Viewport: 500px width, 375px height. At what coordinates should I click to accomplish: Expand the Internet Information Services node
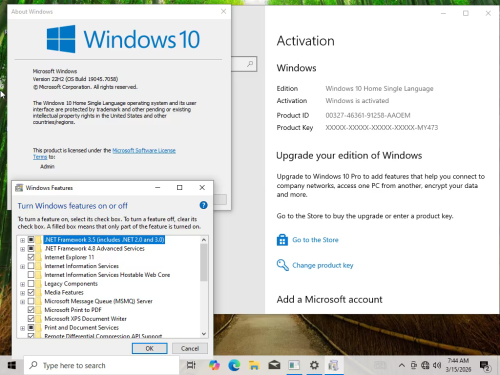click(x=22, y=266)
